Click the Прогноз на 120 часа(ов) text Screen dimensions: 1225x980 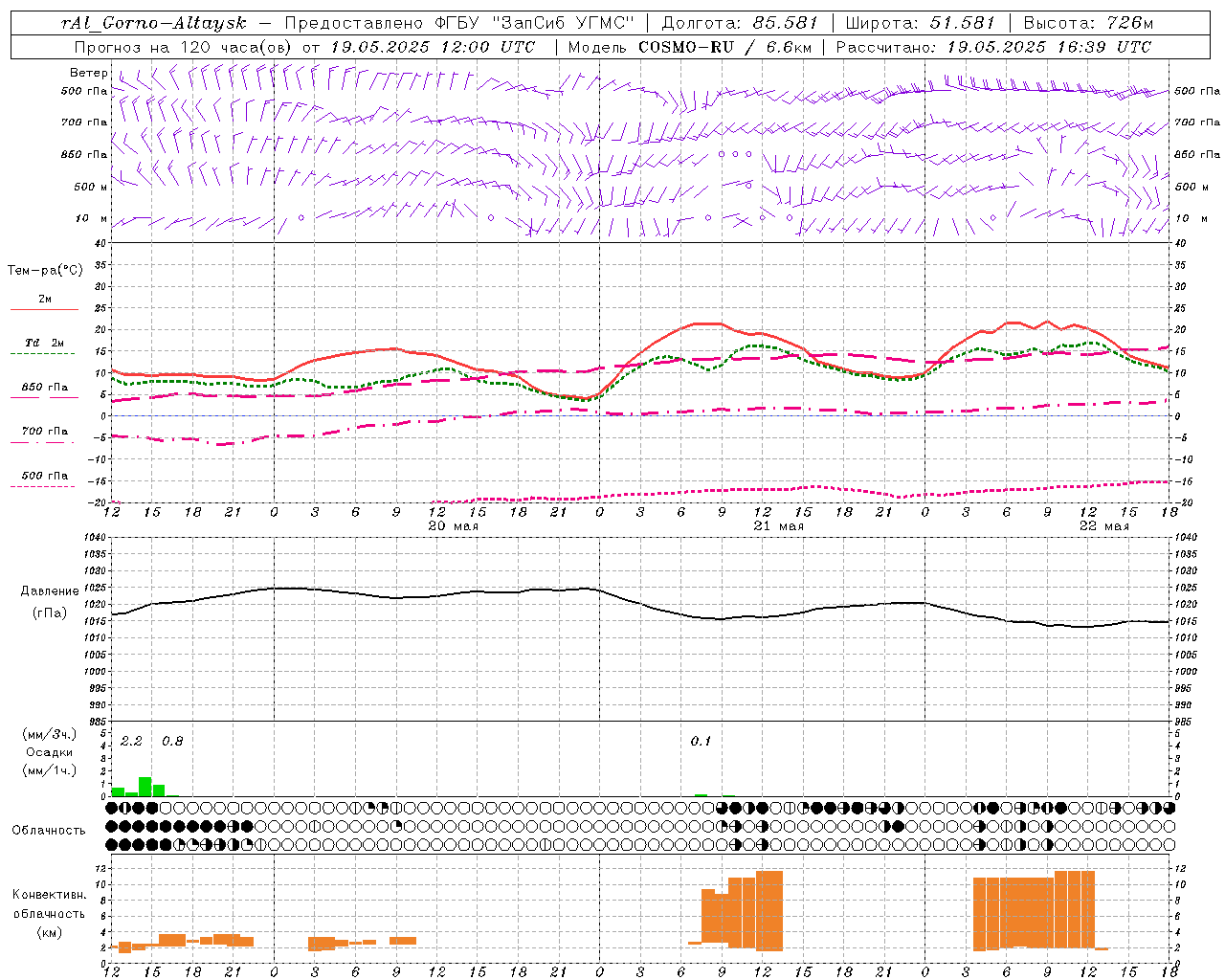185,47
